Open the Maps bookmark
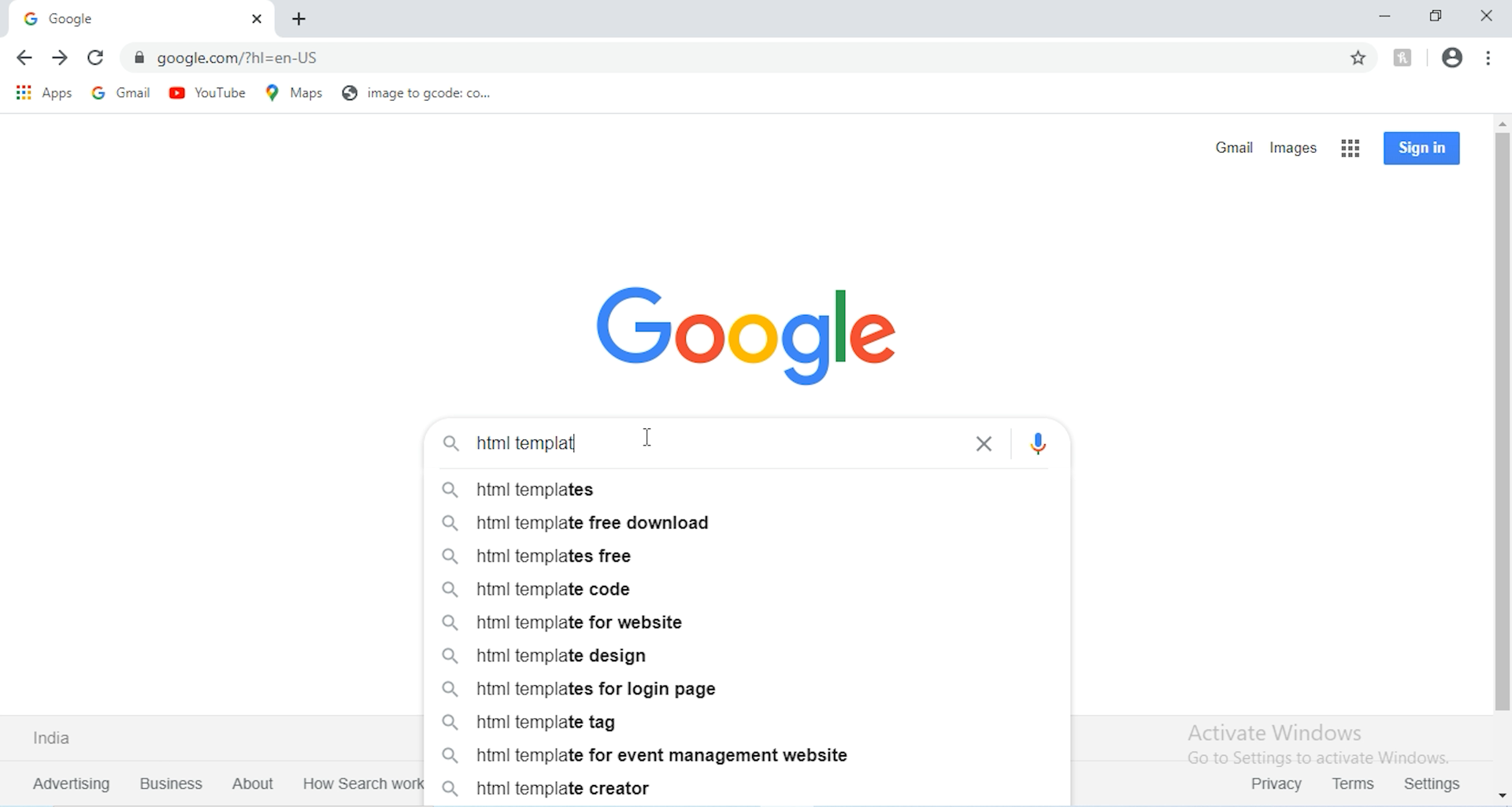 point(295,94)
